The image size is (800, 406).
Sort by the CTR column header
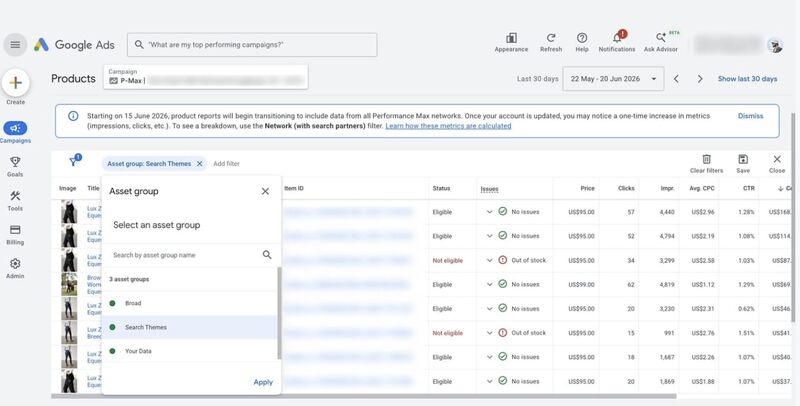click(748, 188)
